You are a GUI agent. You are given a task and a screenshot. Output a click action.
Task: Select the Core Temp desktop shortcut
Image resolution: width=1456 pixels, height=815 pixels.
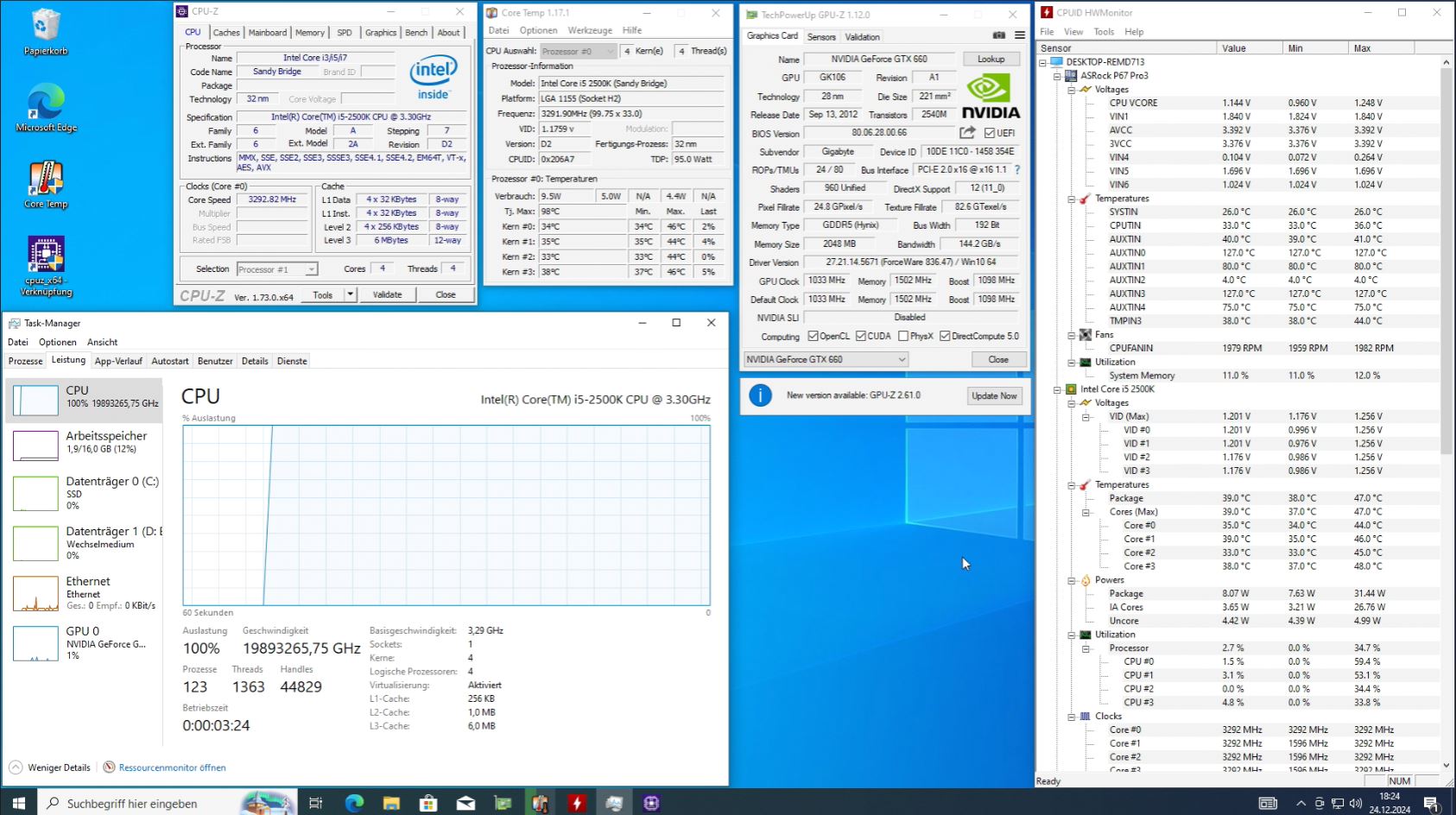tap(46, 185)
